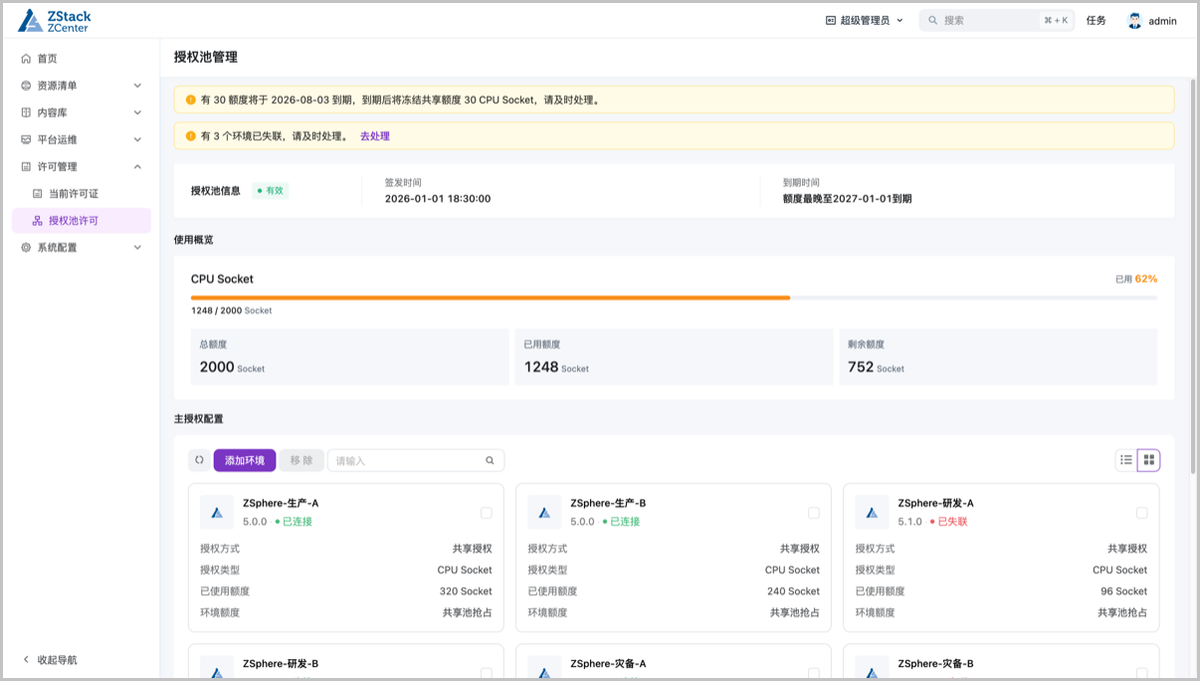The height and width of the screenshot is (681, 1200).
Task: Collapse the 许可管理 menu chevron
Action: 138,167
